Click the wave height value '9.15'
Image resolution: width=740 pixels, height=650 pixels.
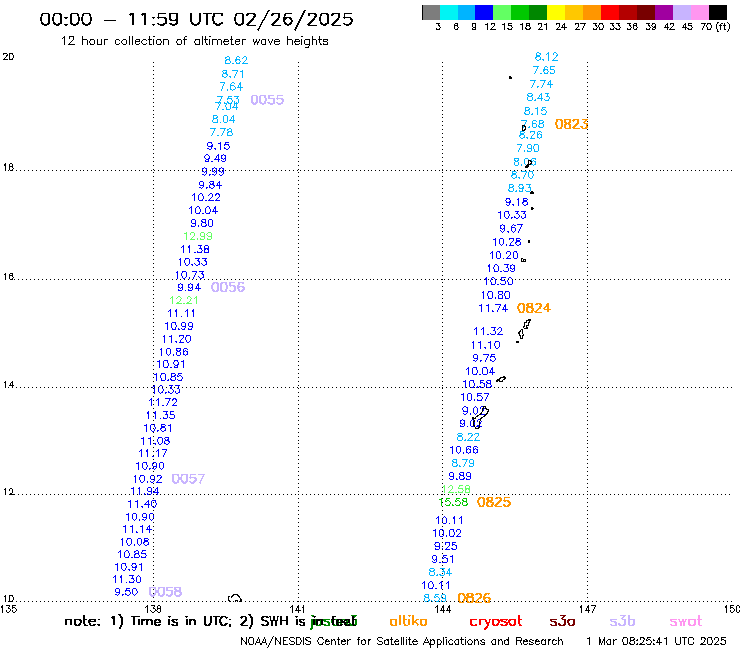pyautogui.click(x=219, y=146)
